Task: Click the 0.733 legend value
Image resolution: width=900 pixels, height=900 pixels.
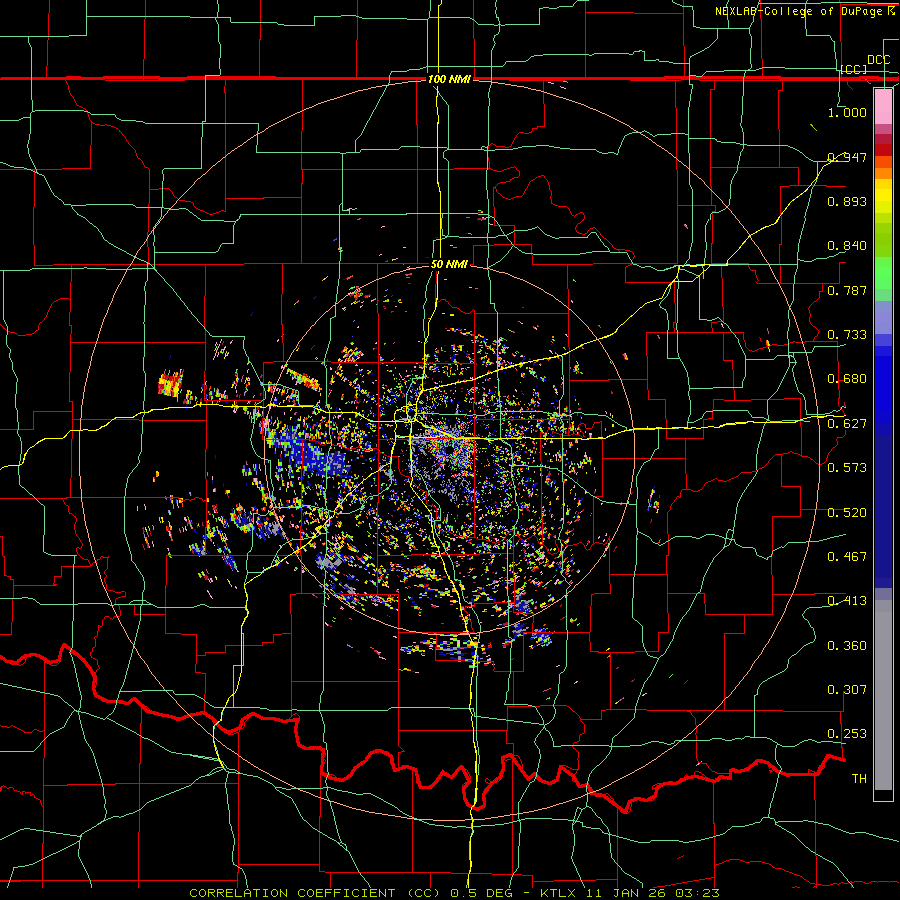Action: tap(847, 334)
